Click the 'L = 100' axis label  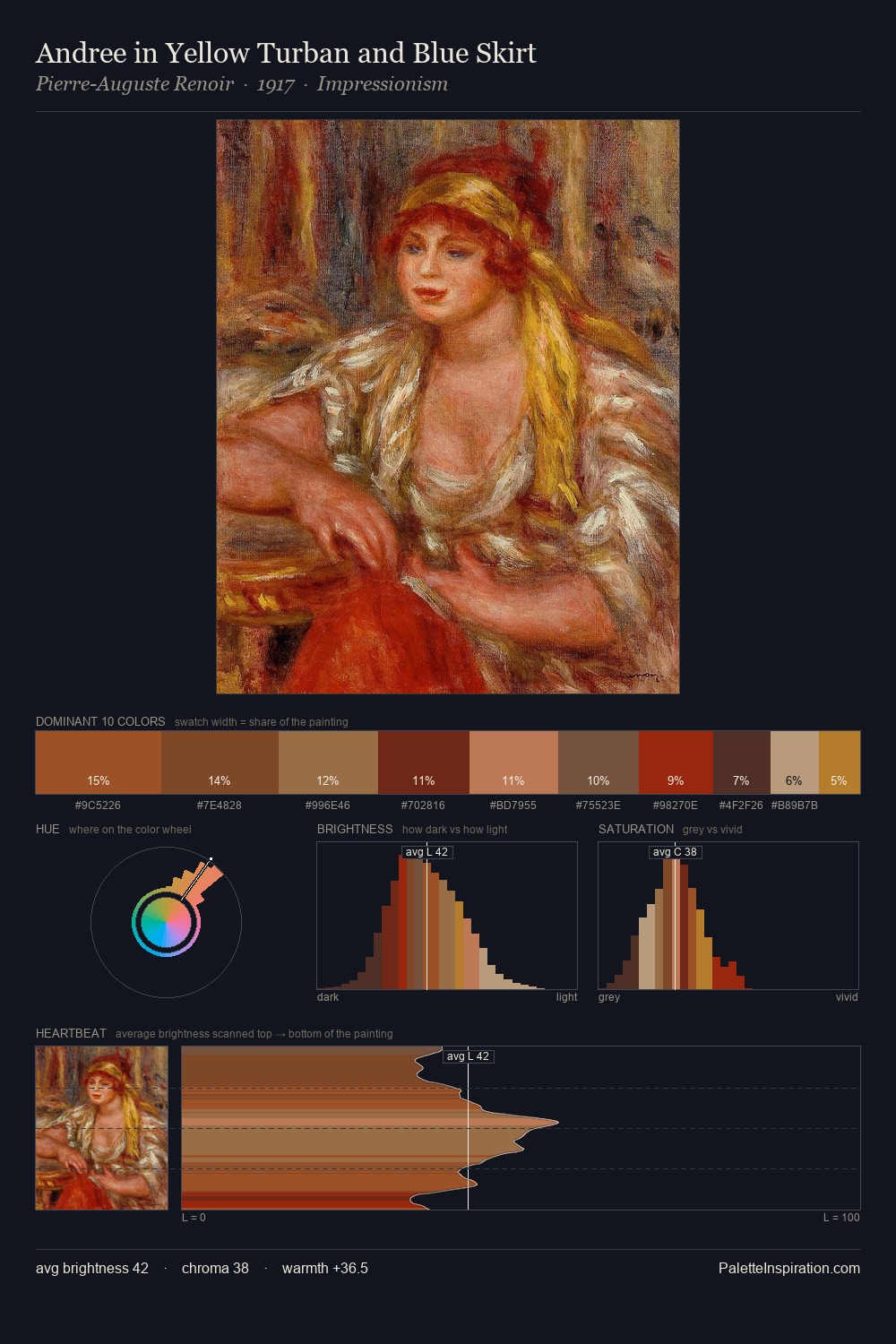pyautogui.click(x=841, y=1218)
